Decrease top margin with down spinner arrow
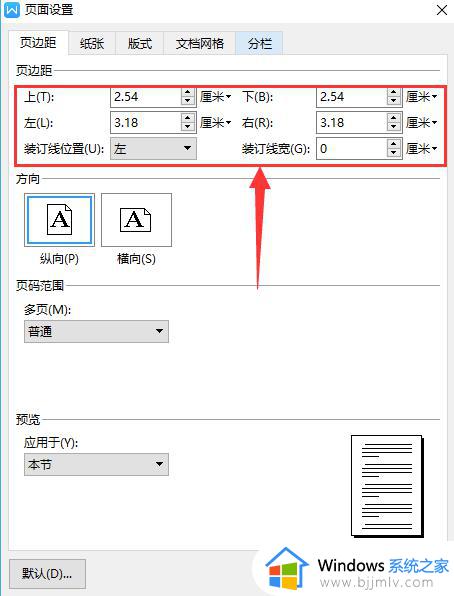 click(187, 101)
